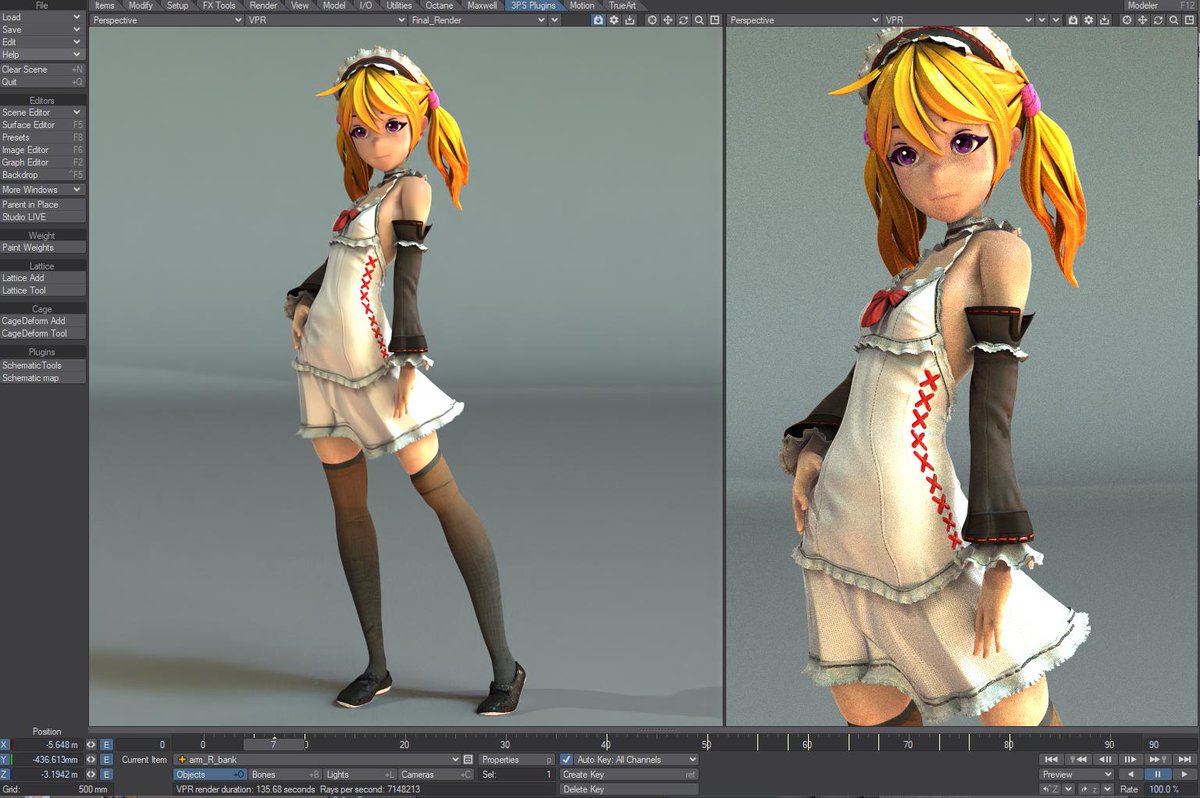
Task: Open the item list icon beside Current Item
Action: click(x=468, y=760)
